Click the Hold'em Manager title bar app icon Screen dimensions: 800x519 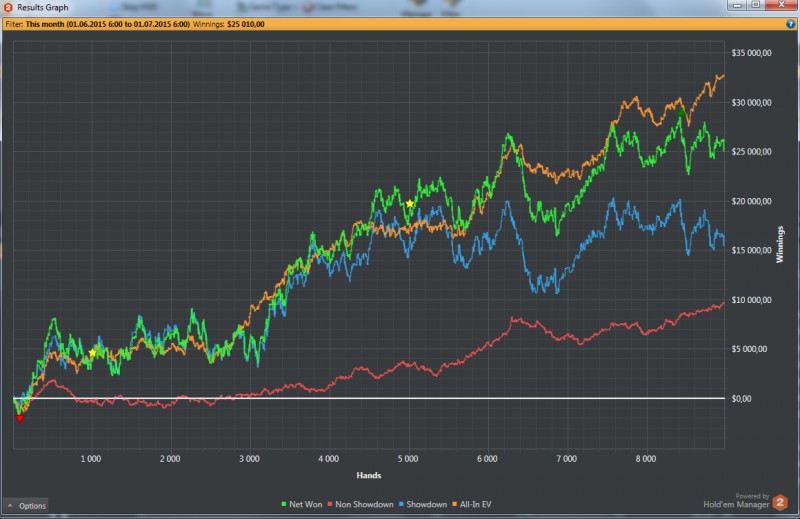[8, 7]
